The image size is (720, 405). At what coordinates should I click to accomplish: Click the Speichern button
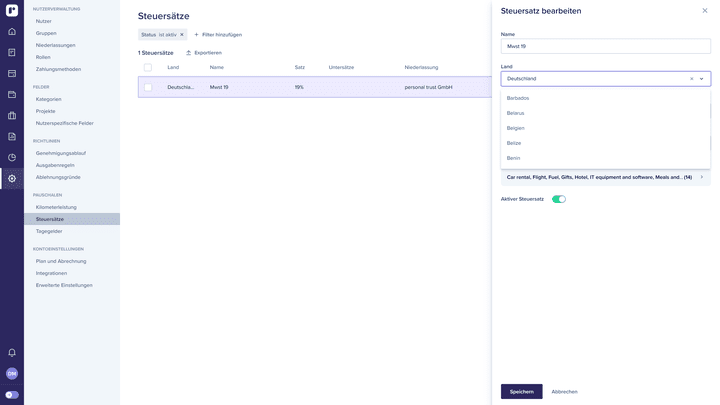[521, 391]
